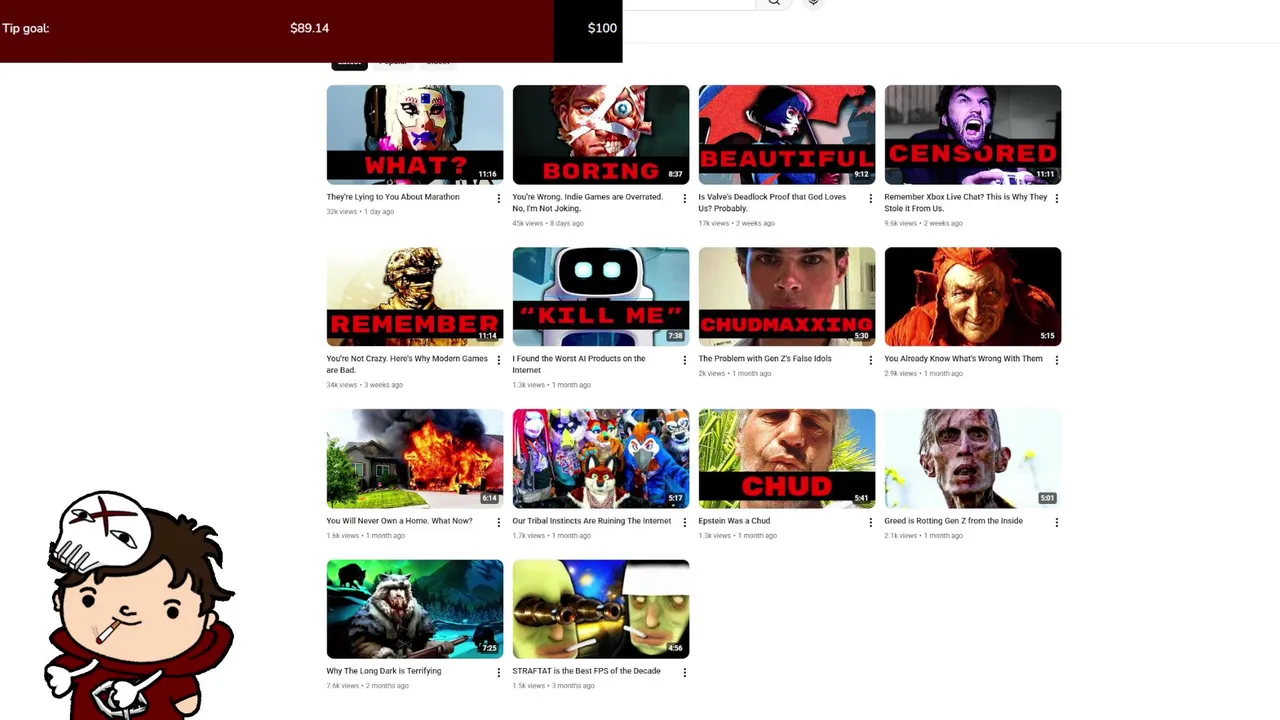Screen dimensions: 1280x720
Task: Click title I Found the Worst AI Products
Action: click(x=579, y=365)
